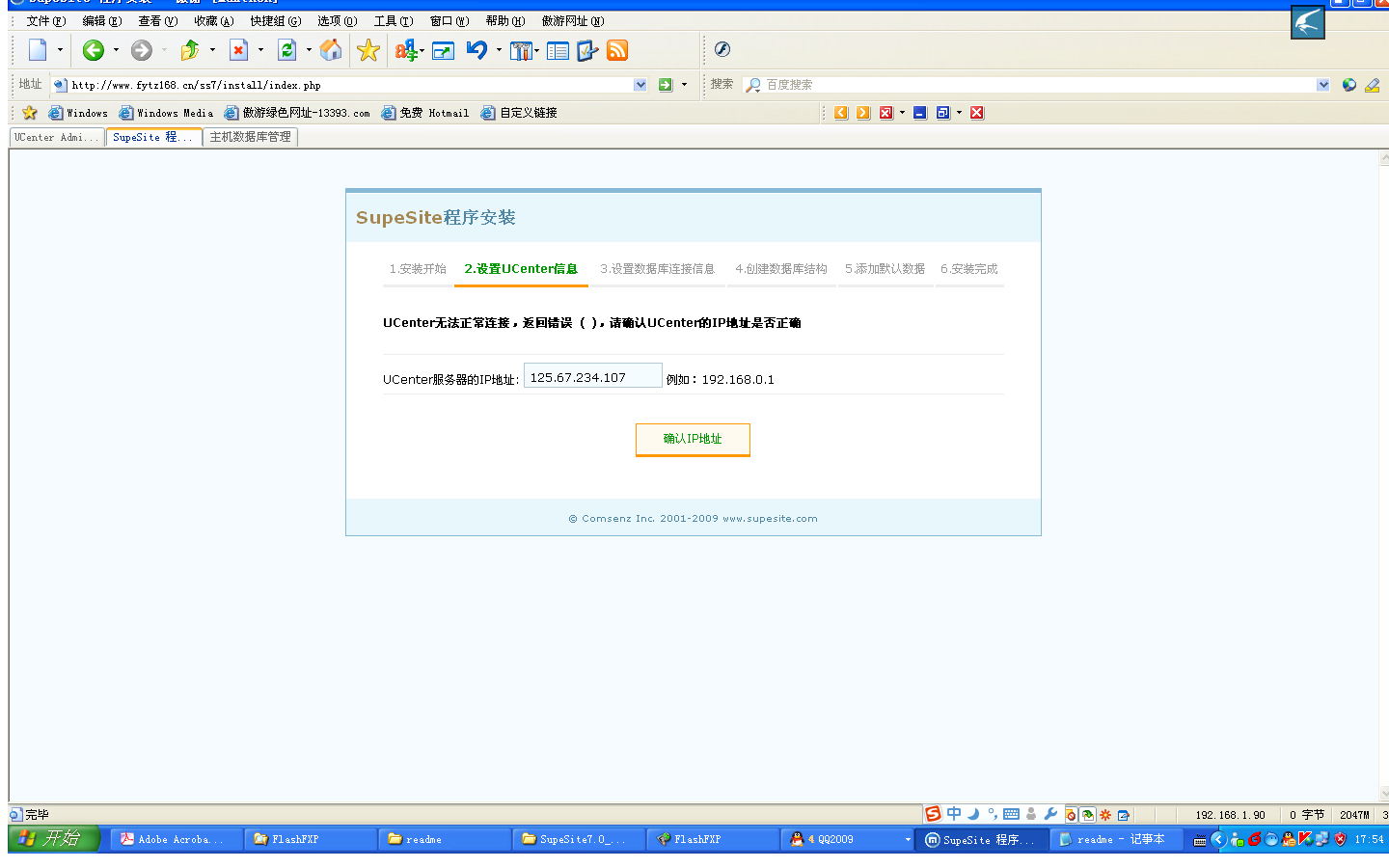Open favorites with the yellow star toolbar icon
The image size is (1389, 868).
coord(368,50)
